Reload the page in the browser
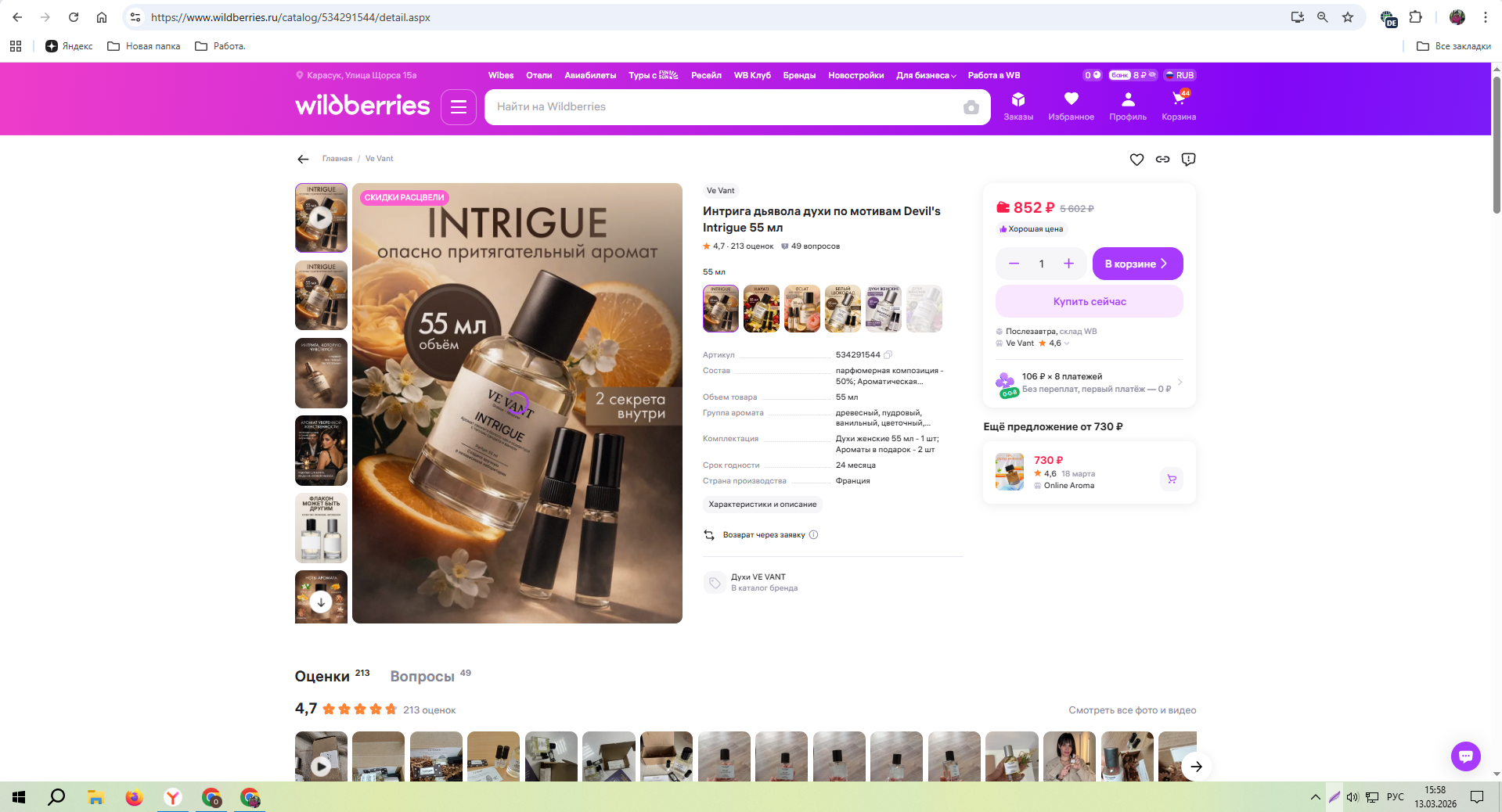The width and height of the screenshot is (1502, 812). (x=74, y=17)
